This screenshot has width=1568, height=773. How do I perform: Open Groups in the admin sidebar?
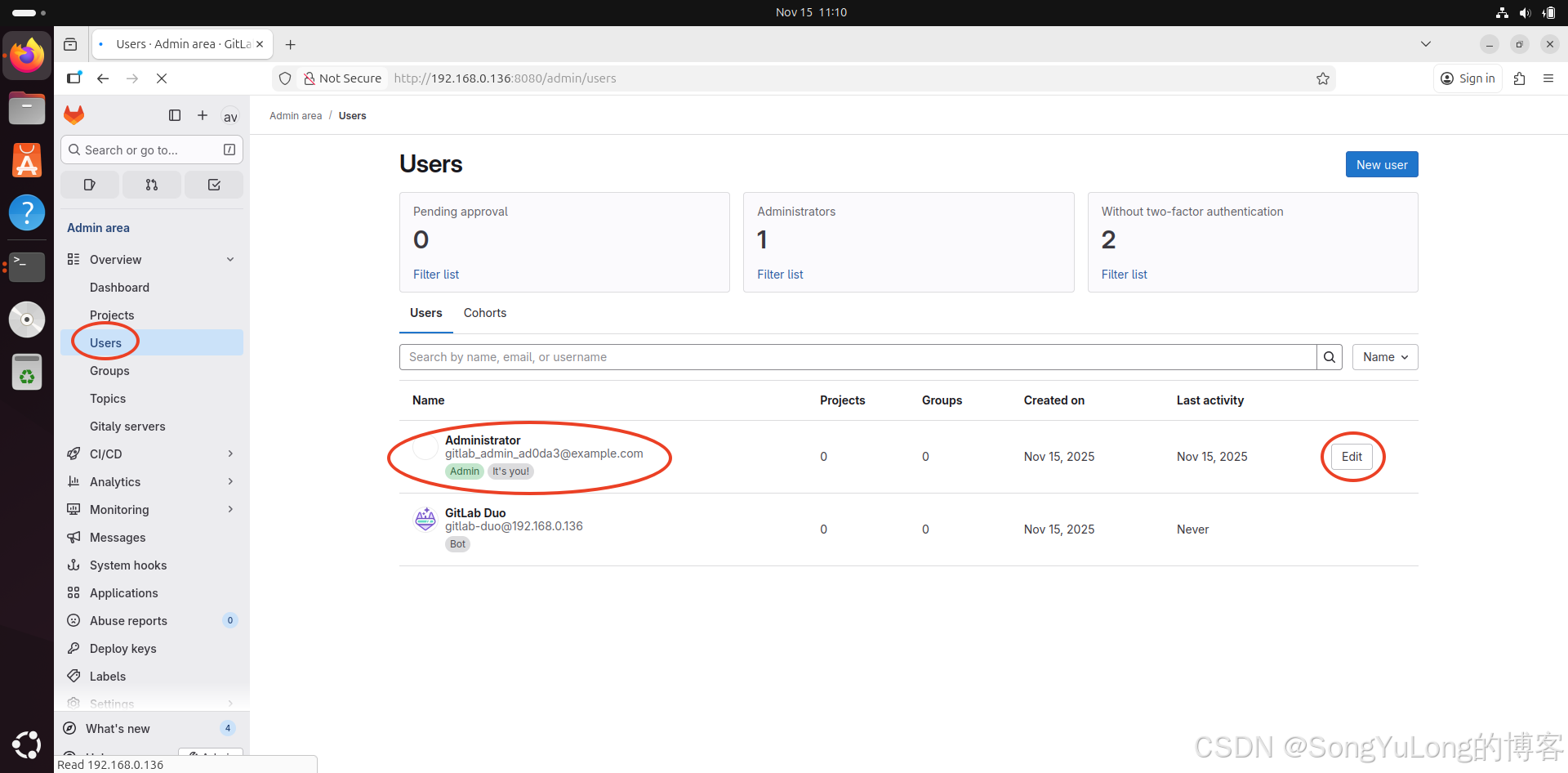[x=109, y=371]
